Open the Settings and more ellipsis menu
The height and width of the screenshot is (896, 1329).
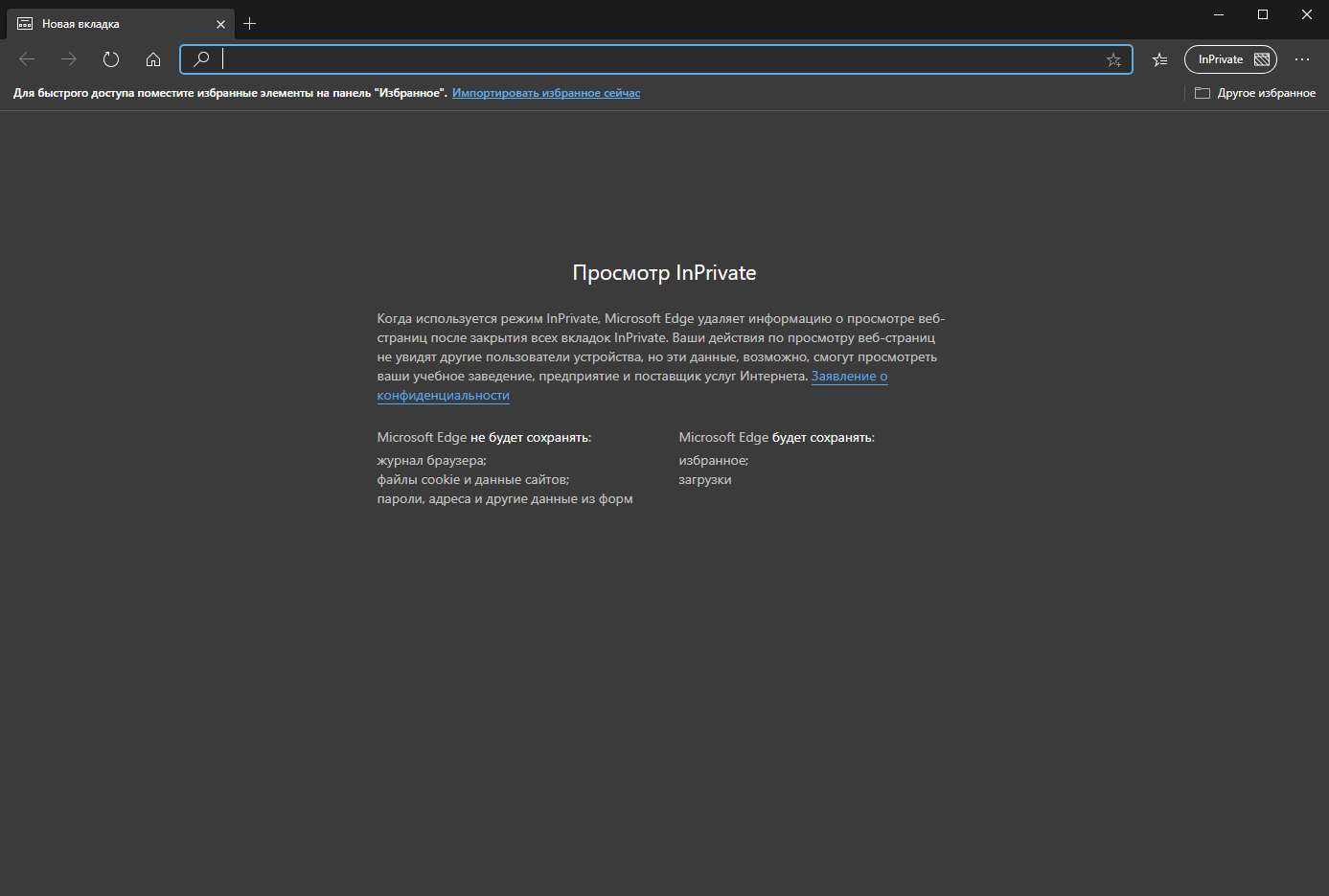point(1302,59)
